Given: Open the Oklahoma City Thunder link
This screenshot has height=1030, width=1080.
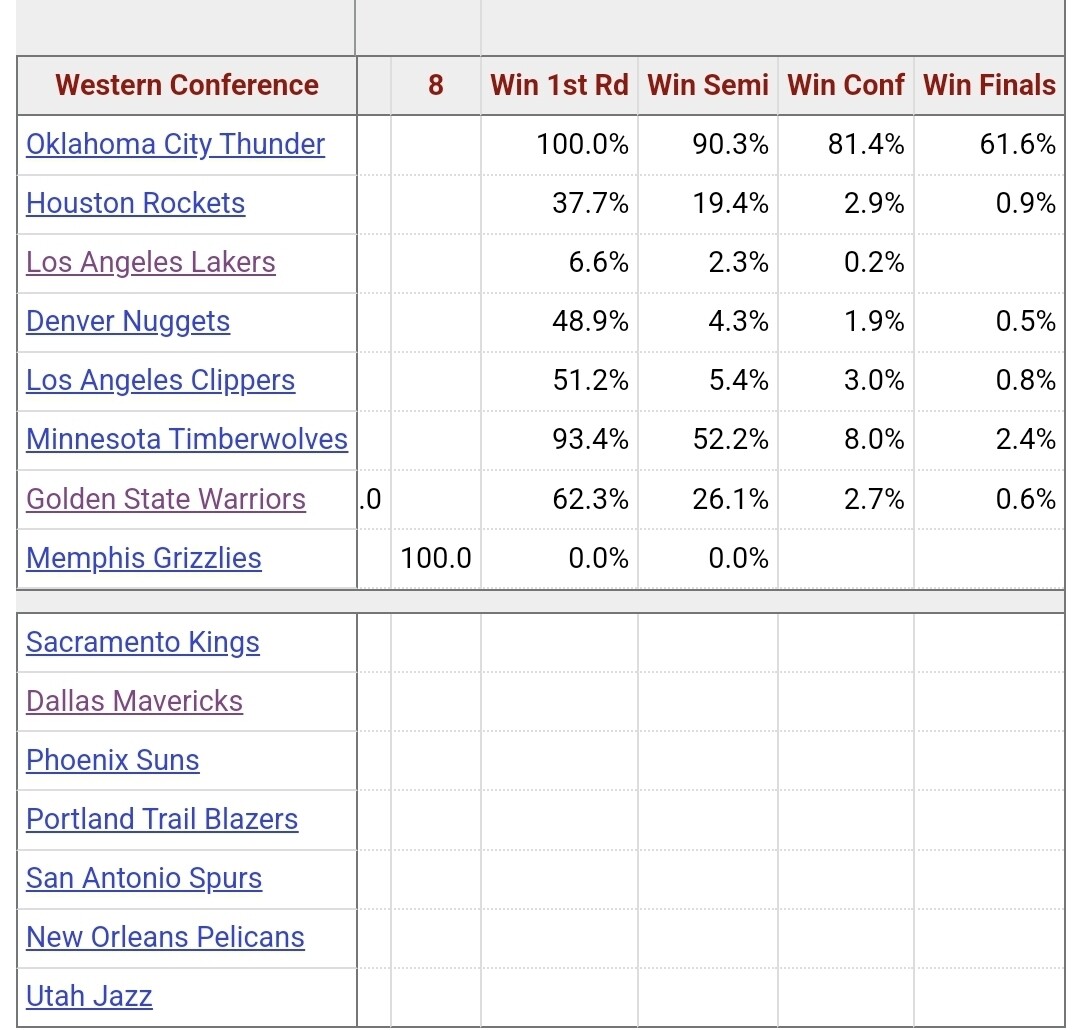Looking at the screenshot, I should tap(175, 144).
